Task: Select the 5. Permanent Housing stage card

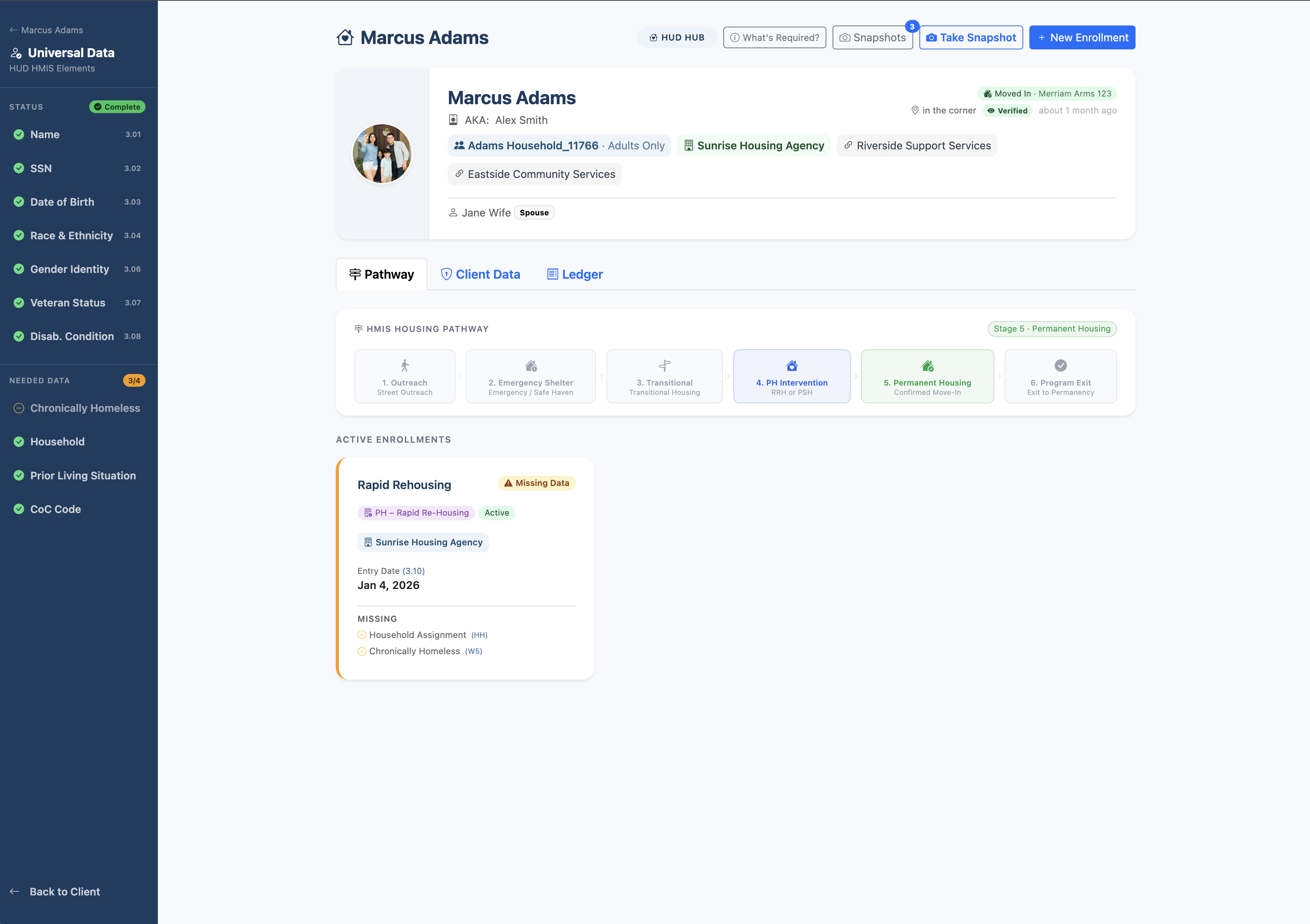Action: [x=928, y=376]
